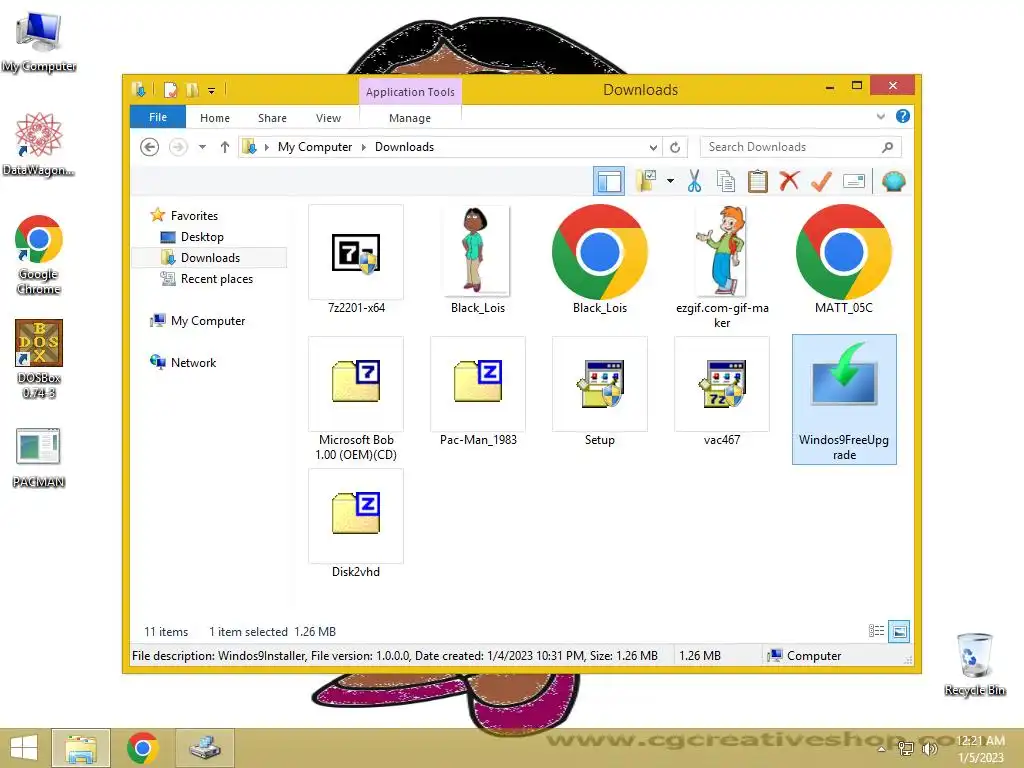Select the ezgif.com-gif-maker thumbnail
Image resolution: width=1024 pixels, height=768 pixels.
(722, 267)
